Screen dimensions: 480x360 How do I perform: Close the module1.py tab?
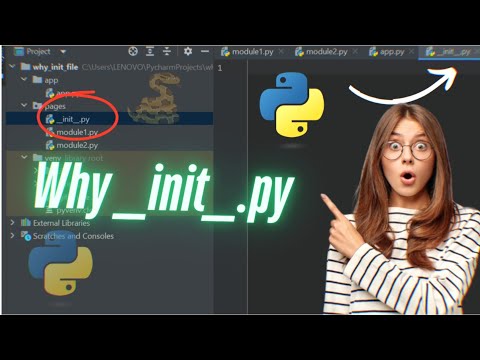click(281, 52)
